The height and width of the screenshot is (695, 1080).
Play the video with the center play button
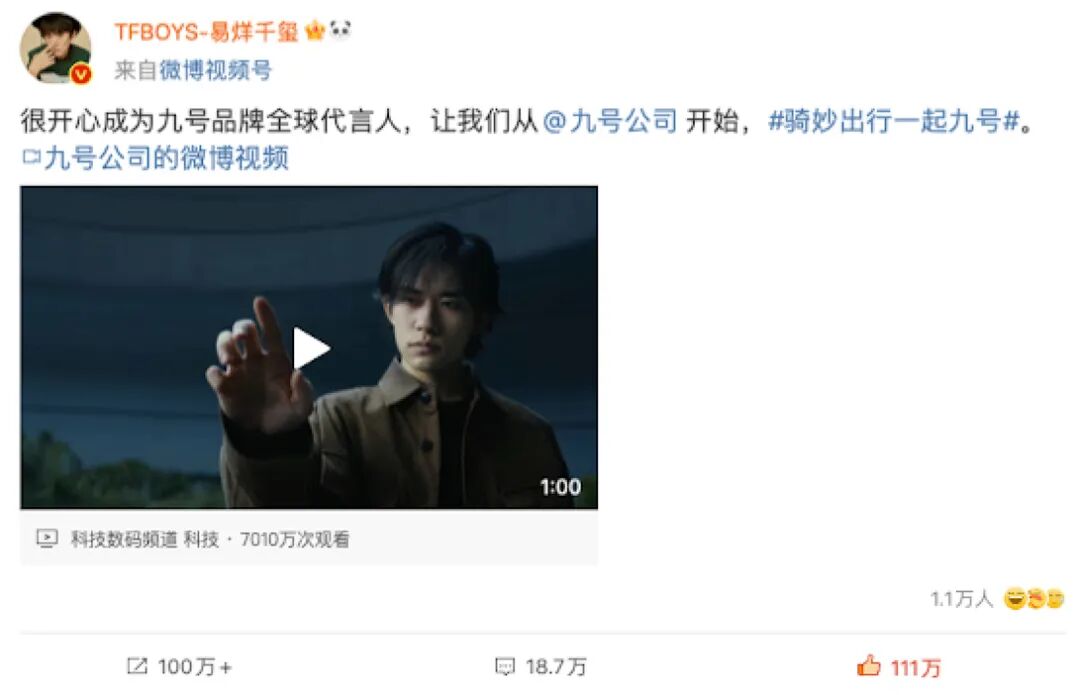point(311,348)
